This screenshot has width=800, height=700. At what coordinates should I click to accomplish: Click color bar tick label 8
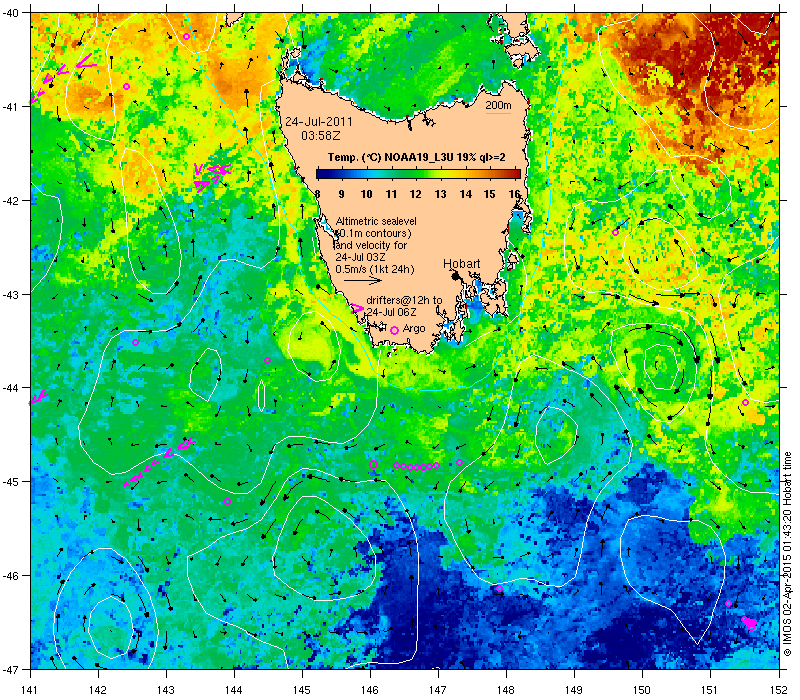tap(317, 194)
